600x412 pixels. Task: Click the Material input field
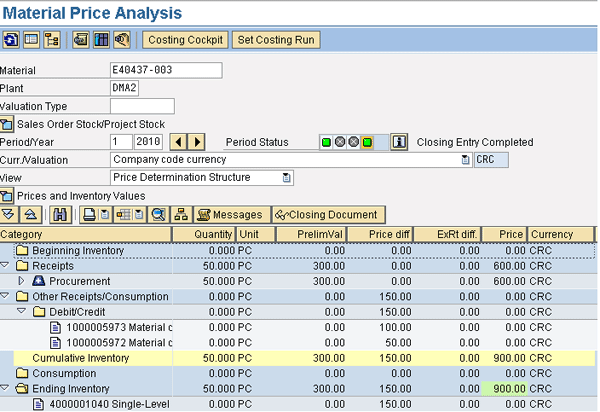point(165,71)
